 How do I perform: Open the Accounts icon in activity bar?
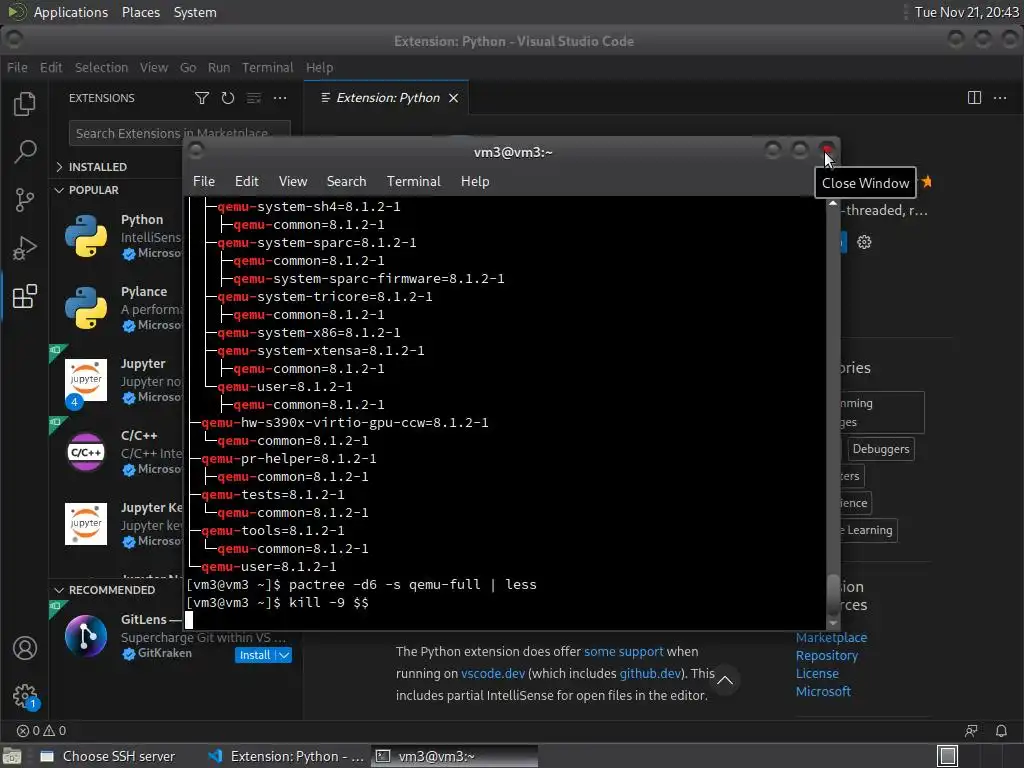click(x=25, y=648)
